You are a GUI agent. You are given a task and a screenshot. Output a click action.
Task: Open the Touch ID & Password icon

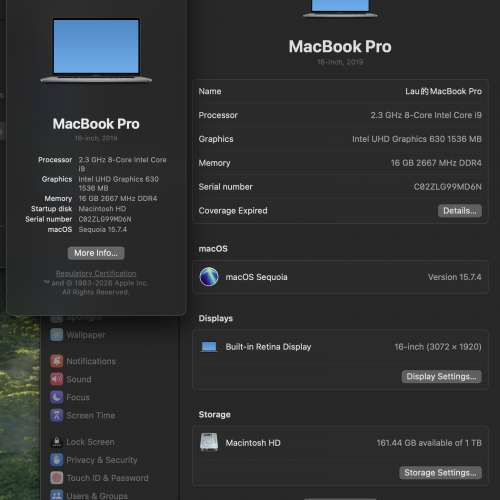coord(57,478)
